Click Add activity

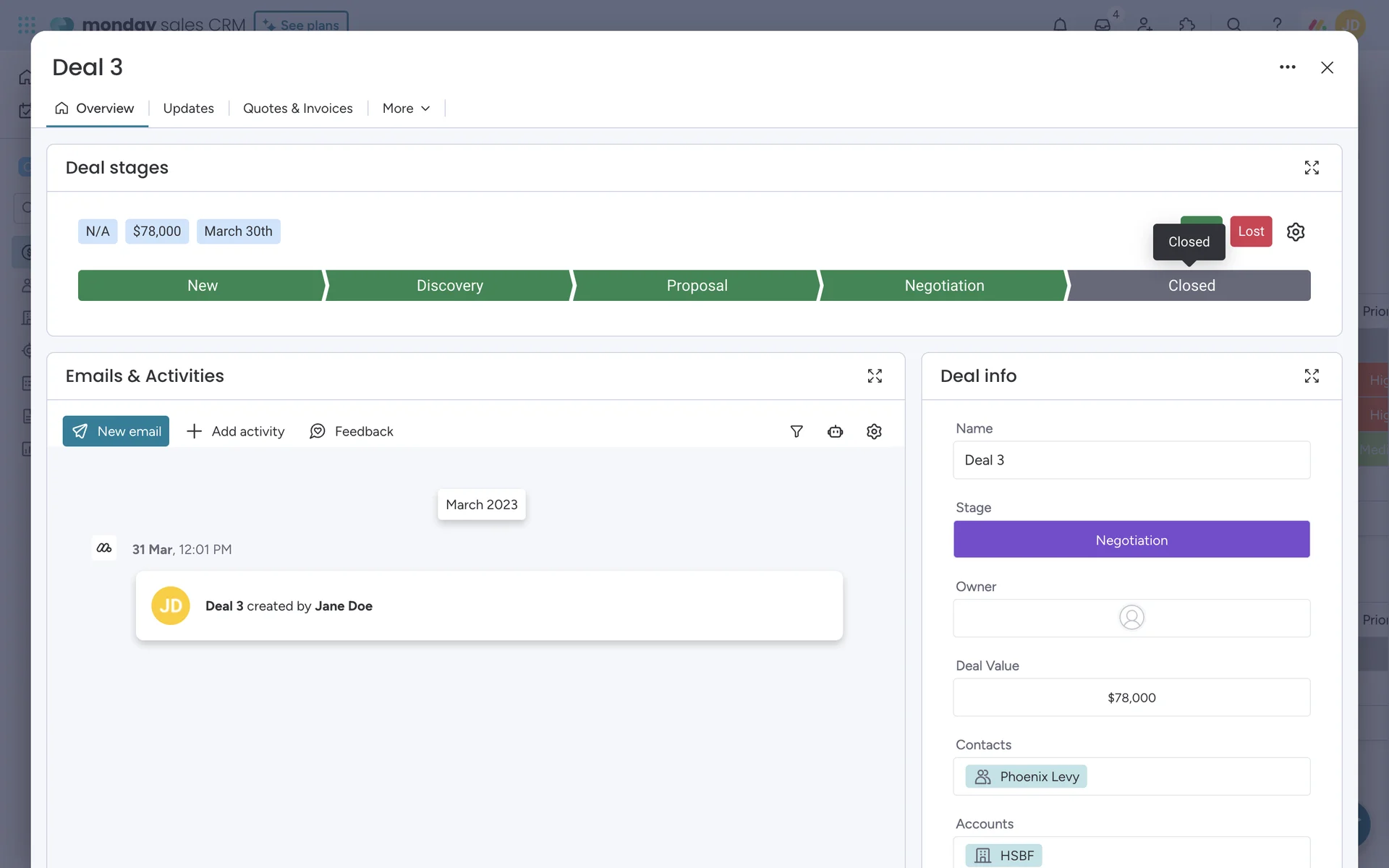click(236, 431)
